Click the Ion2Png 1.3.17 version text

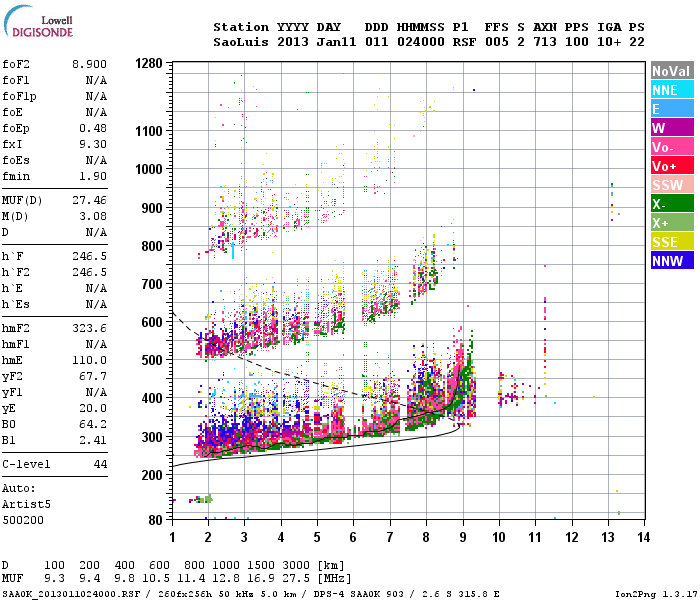pyautogui.click(x=656, y=594)
